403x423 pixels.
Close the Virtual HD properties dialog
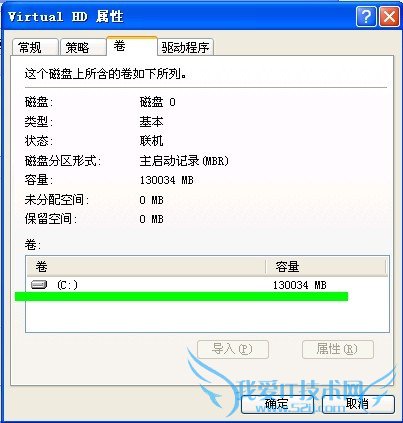point(389,16)
